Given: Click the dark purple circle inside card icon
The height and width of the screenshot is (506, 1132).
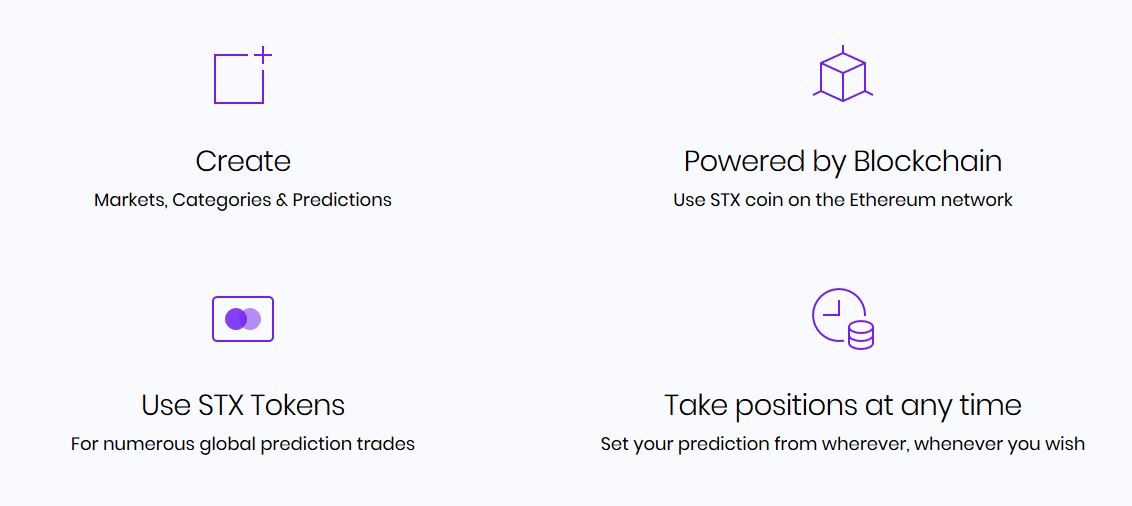Looking at the screenshot, I should 235,318.
